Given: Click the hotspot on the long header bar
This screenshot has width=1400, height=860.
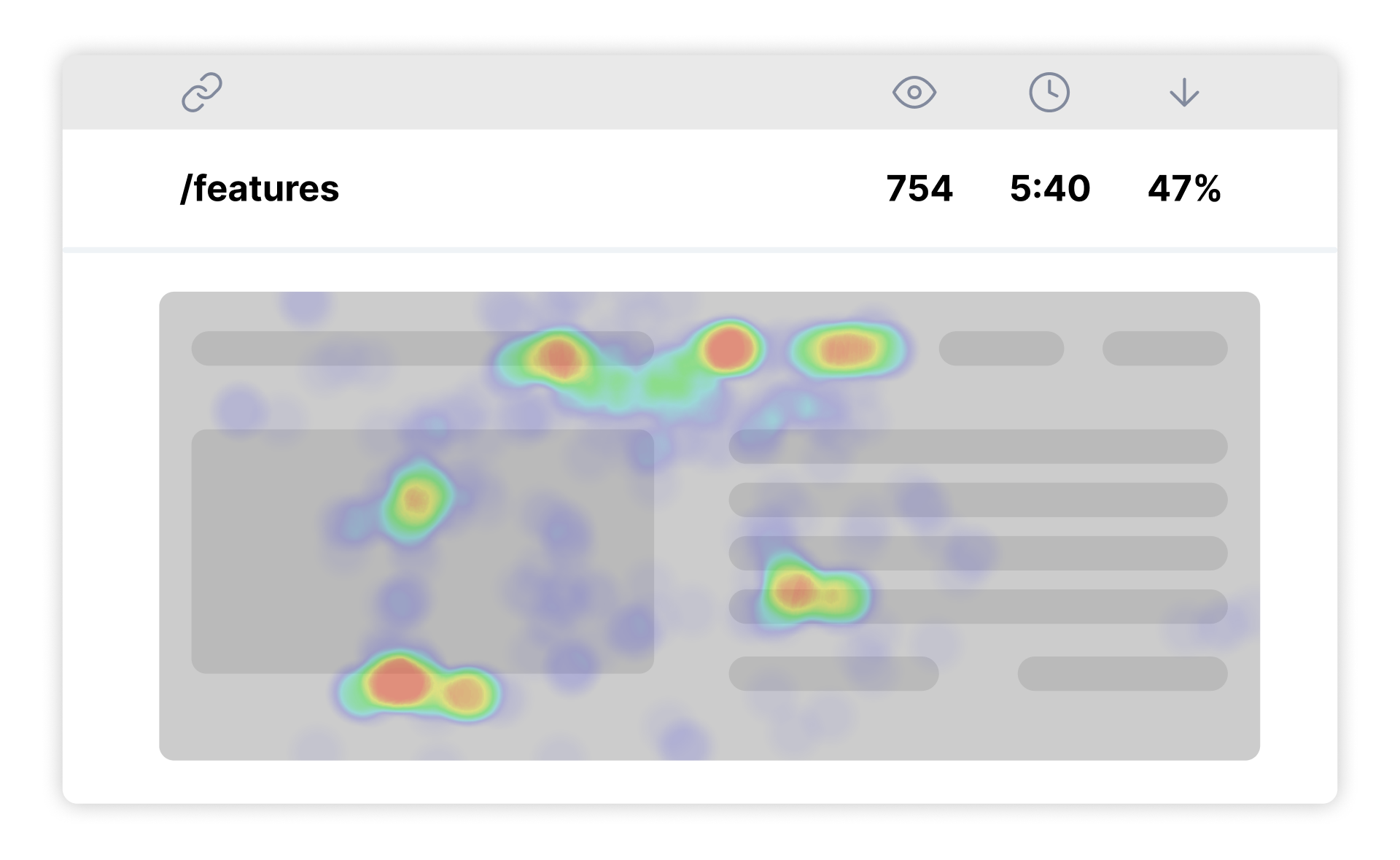Looking at the screenshot, I should [x=557, y=357].
